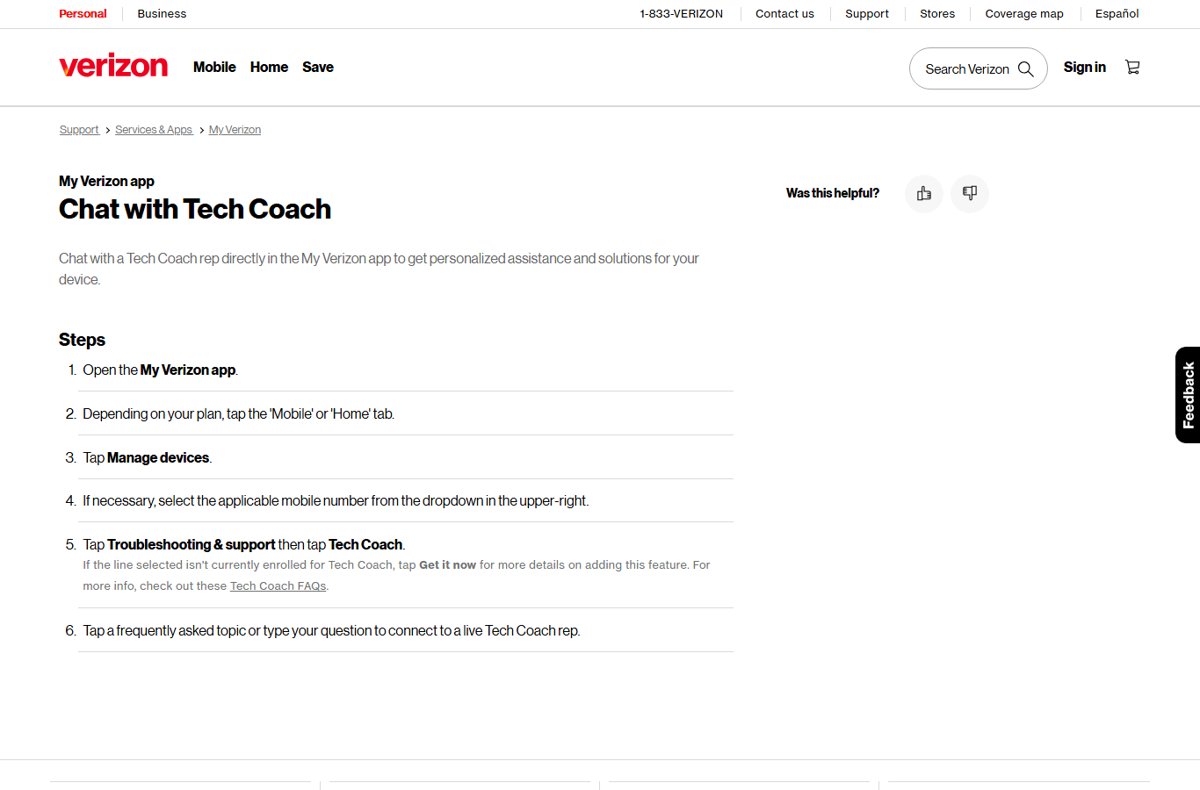
Task: Switch to the Personal tab
Action: (x=83, y=14)
